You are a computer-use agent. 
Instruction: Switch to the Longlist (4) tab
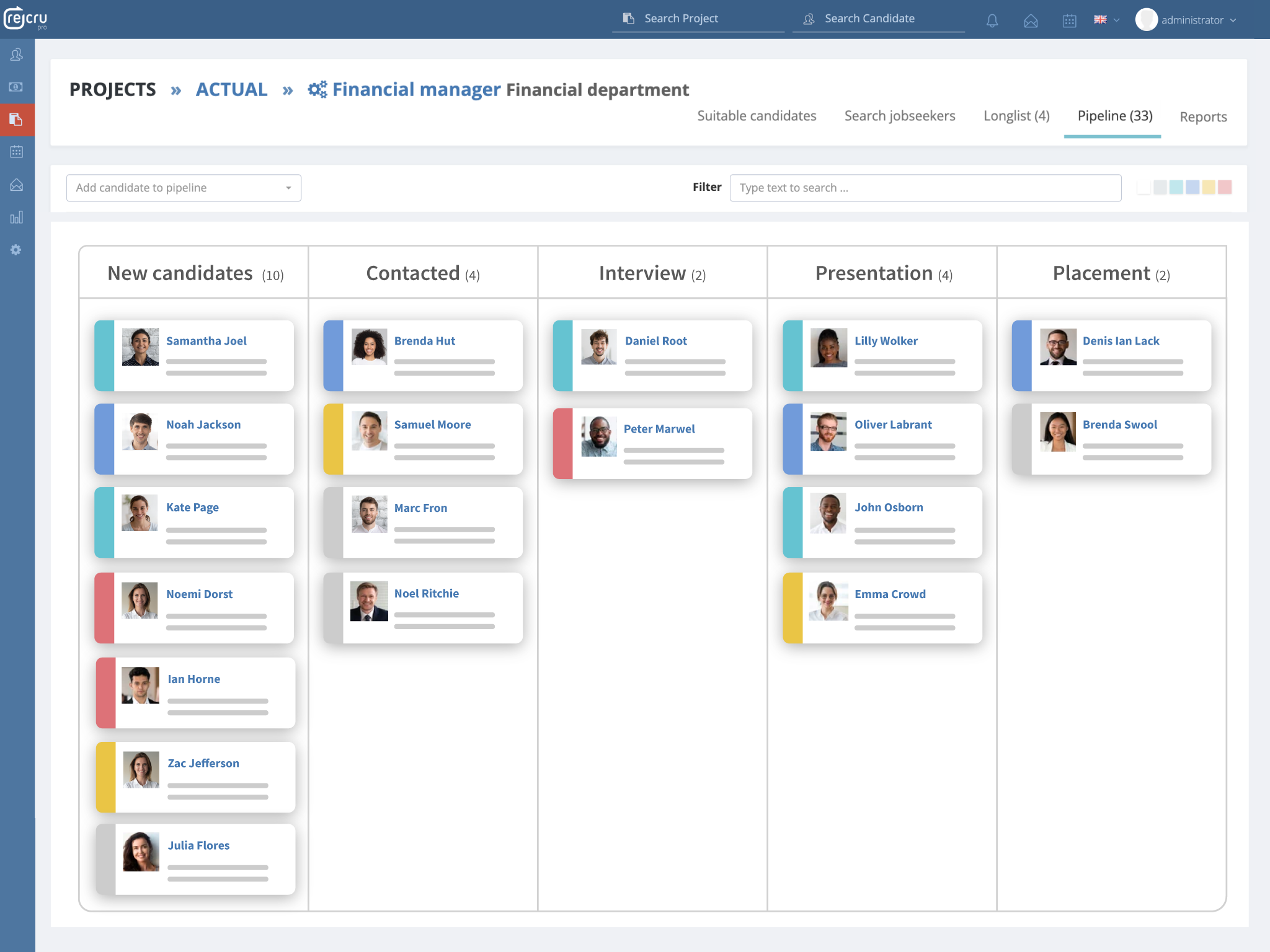coord(1016,116)
